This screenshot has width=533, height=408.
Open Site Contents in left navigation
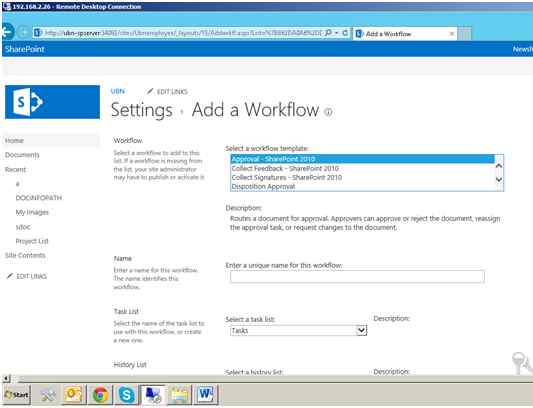25,255
